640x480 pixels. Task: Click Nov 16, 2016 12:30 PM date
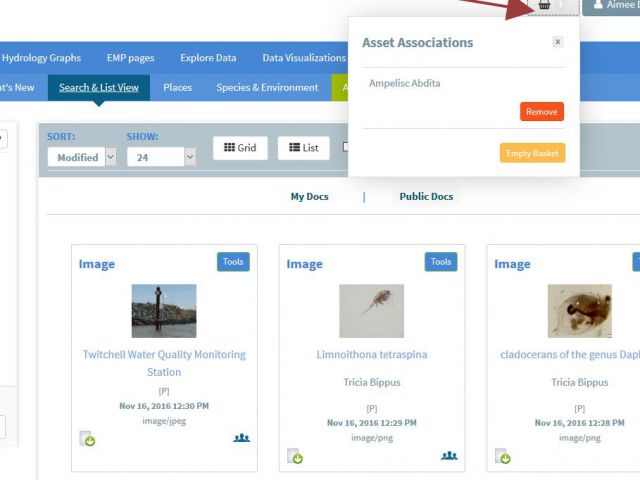point(164,406)
